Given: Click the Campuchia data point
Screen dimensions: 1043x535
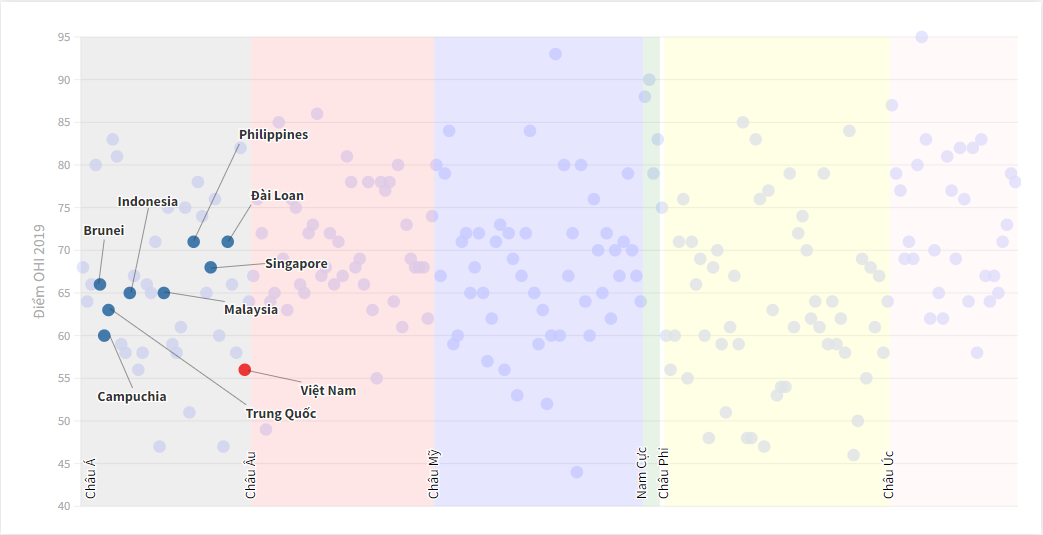Looking at the screenshot, I should pos(104,336).
